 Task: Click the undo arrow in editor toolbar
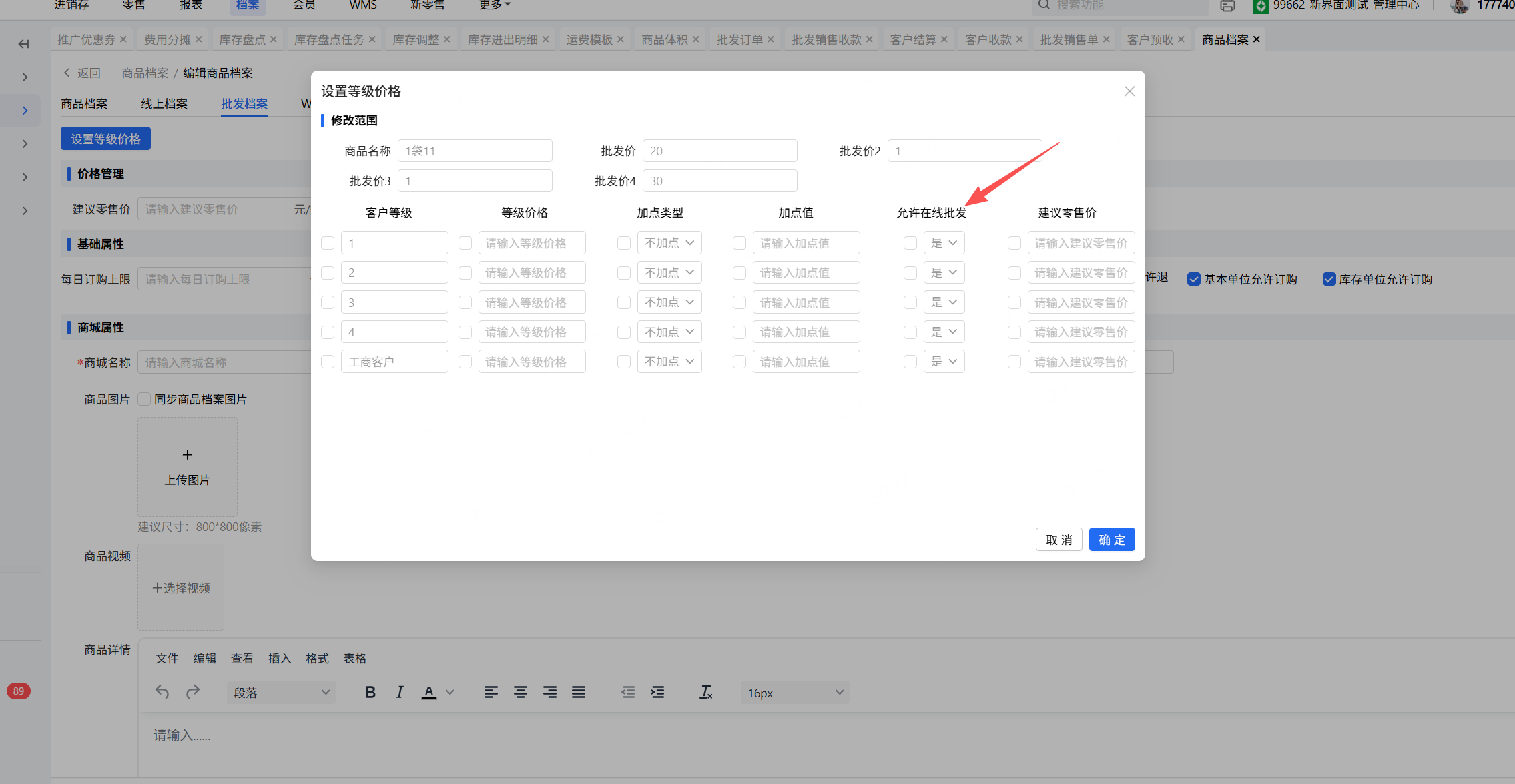(x=162, y=692)
